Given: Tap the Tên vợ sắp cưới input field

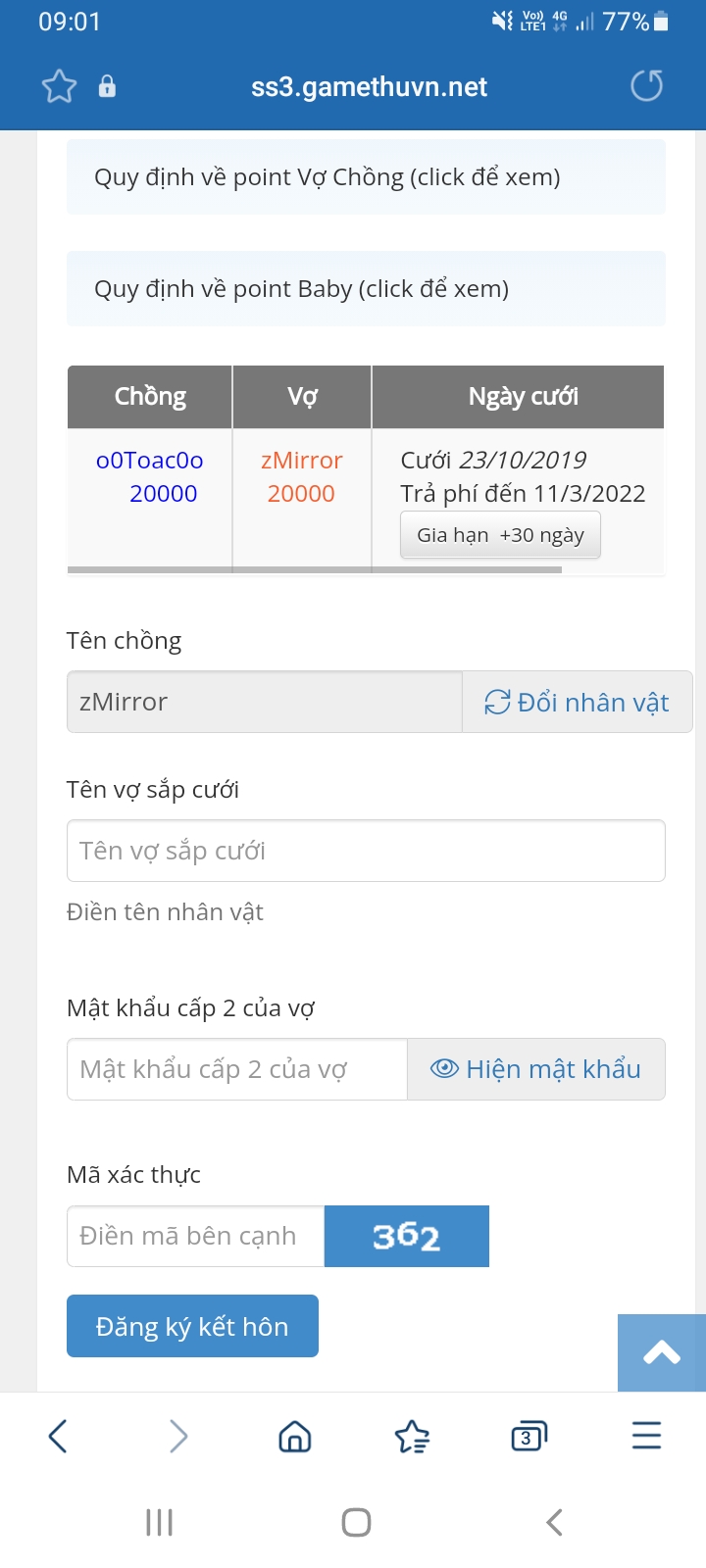Looking at the screenshot, I should tap(366, 850).
